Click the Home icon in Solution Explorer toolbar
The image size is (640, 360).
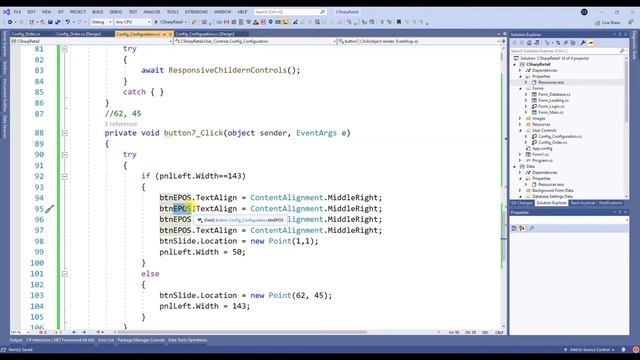pos(529,43)
